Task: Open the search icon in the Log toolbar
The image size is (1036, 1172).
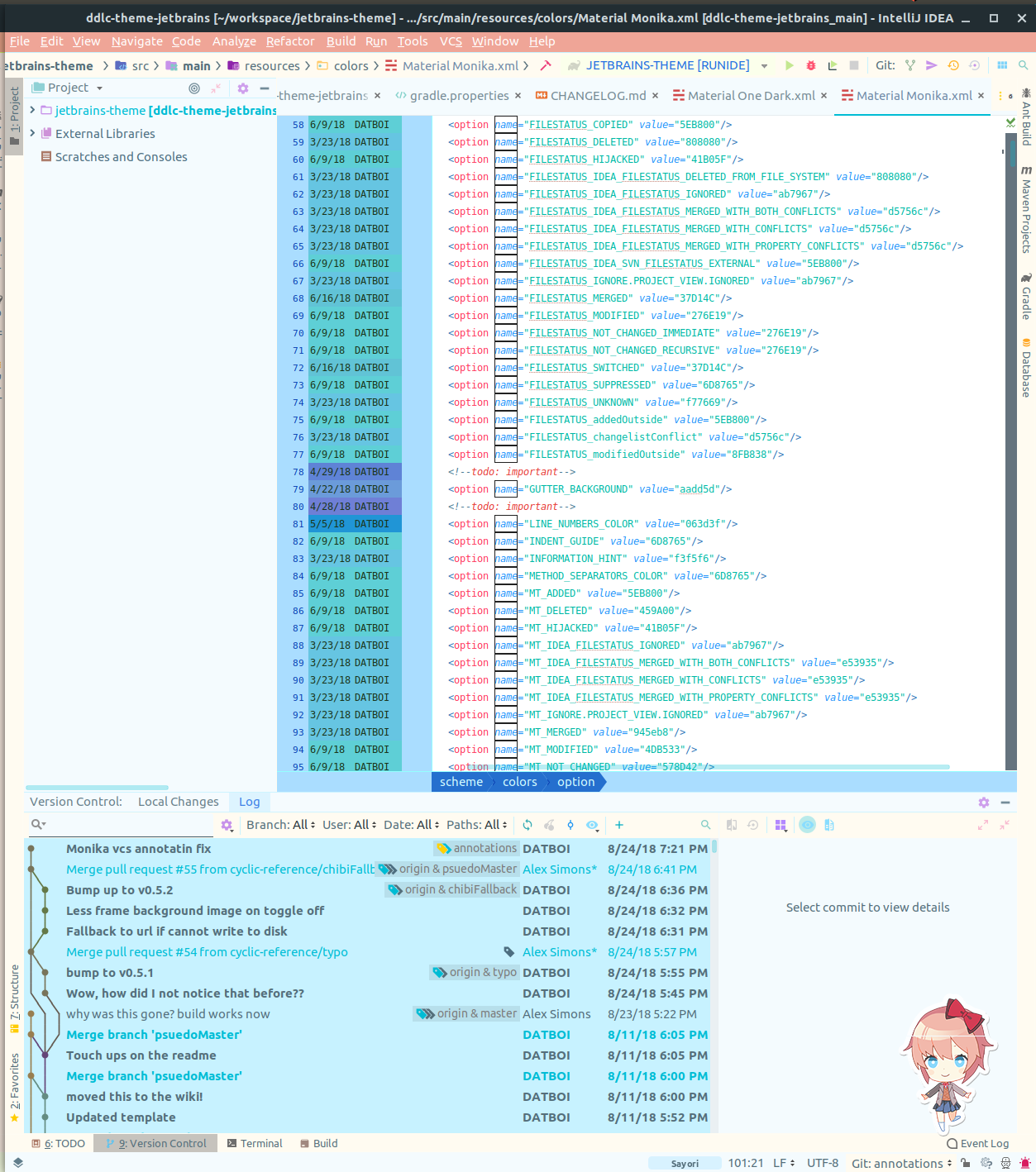Action: coord(705,824)
